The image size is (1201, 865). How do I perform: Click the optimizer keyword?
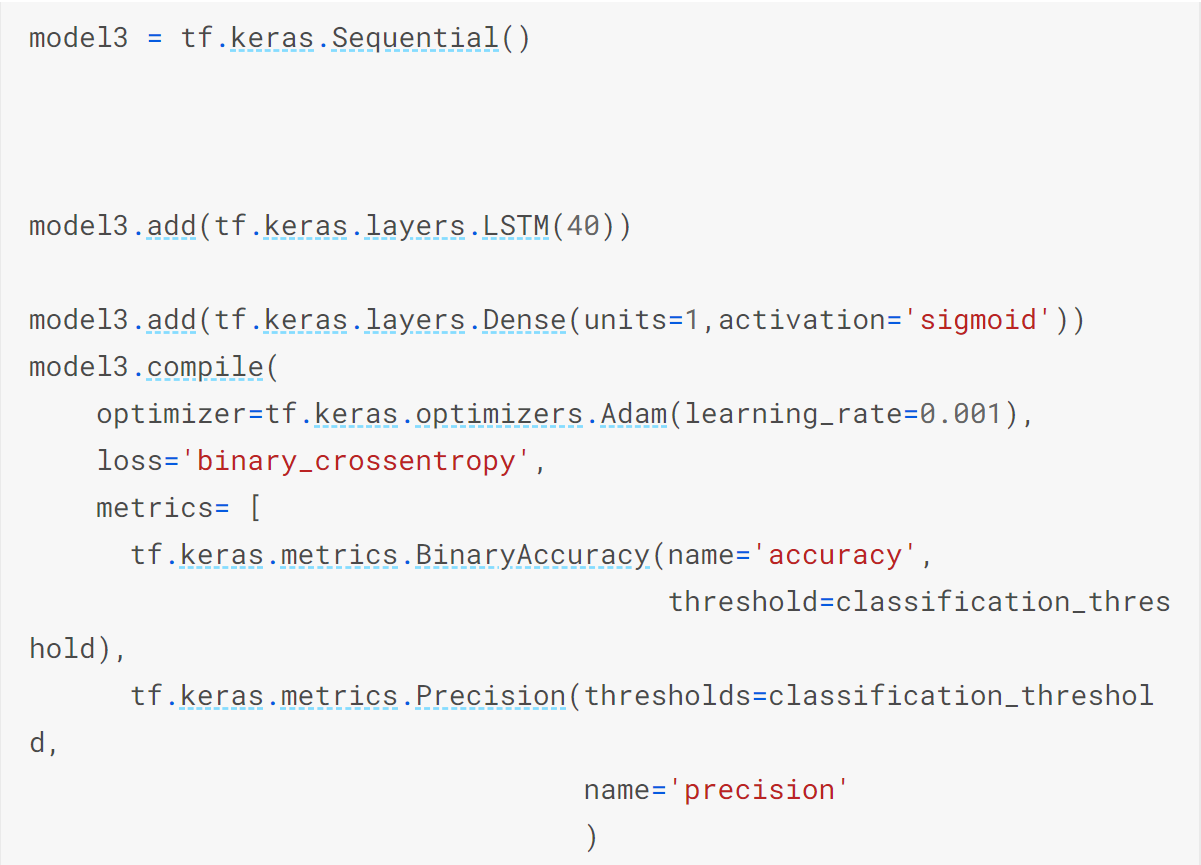click(172, 414)
